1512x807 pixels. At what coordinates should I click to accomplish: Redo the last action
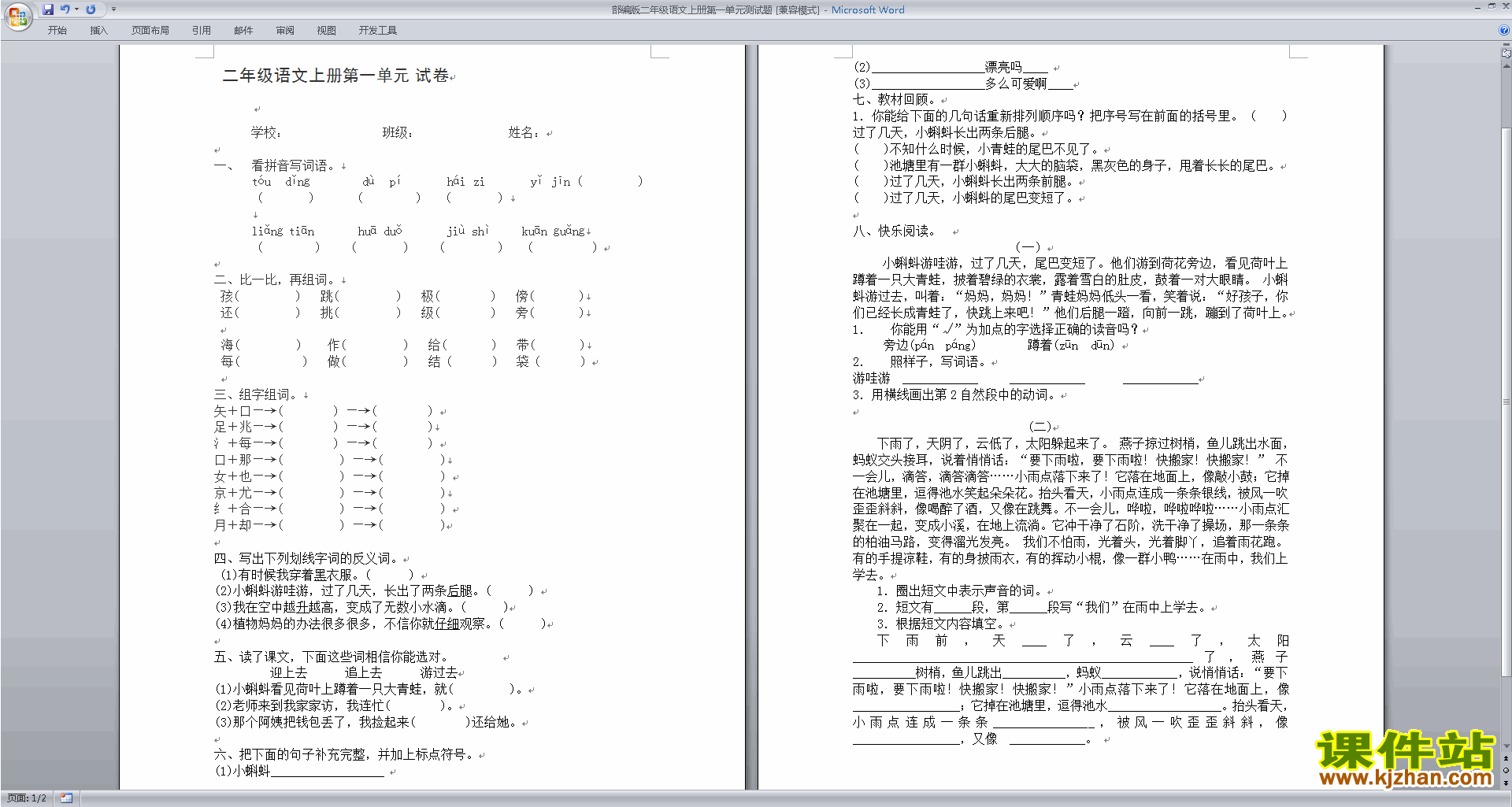pos(91,9)
